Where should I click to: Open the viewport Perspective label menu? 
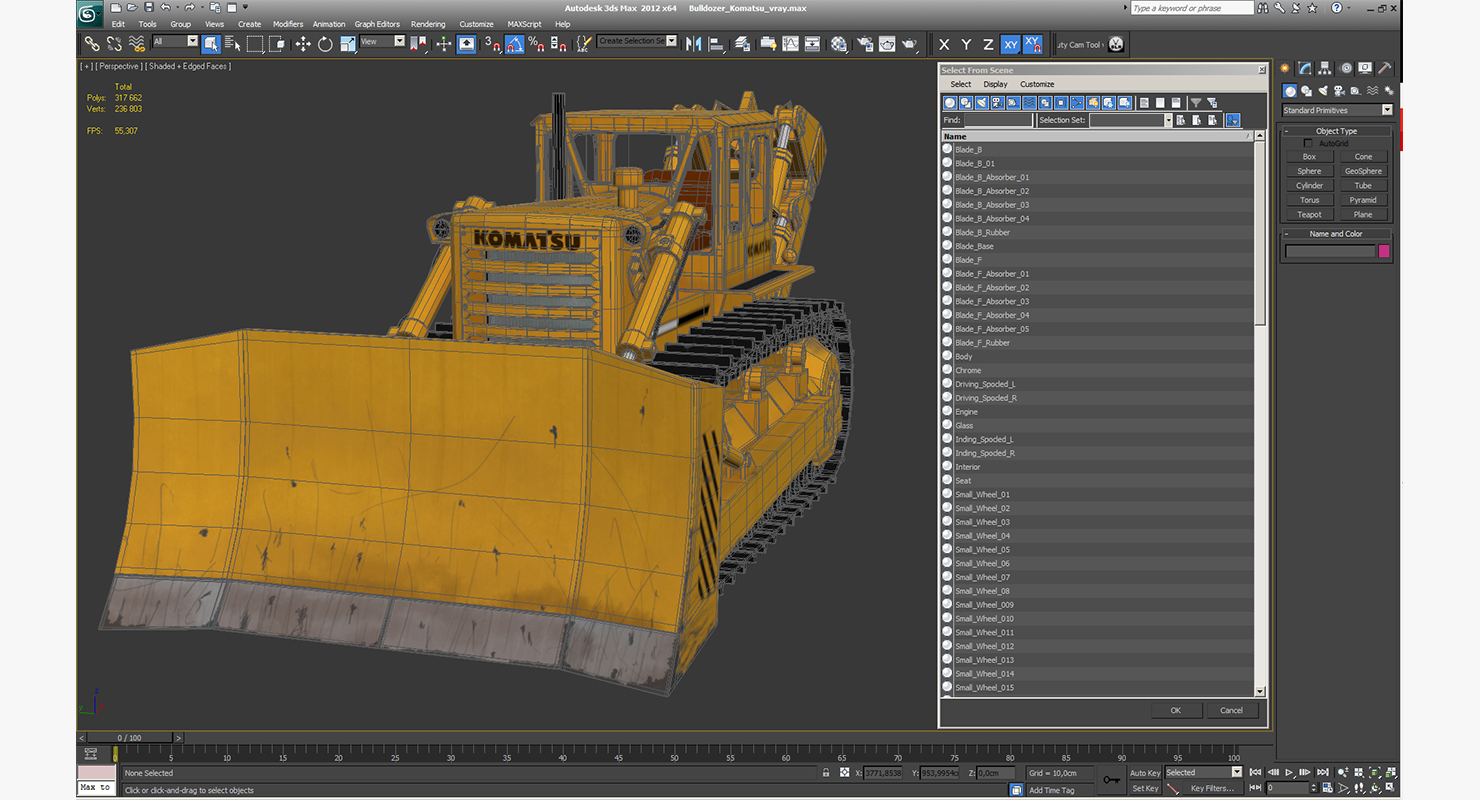pos(119,66)
